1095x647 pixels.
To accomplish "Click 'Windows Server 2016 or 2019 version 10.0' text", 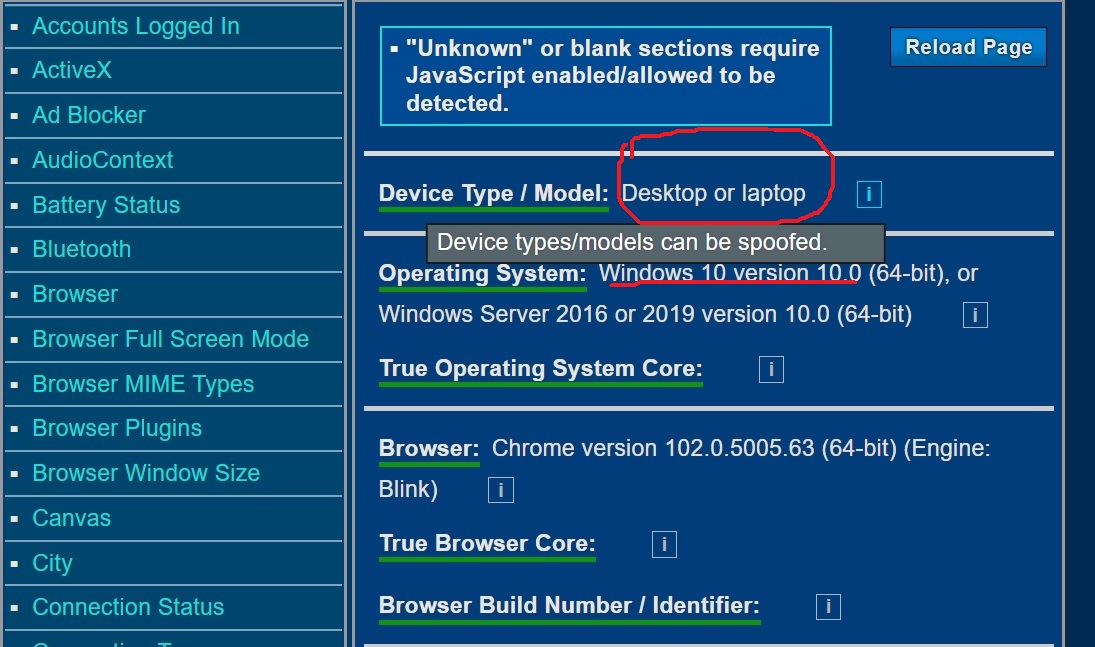I will coord(604,314).
